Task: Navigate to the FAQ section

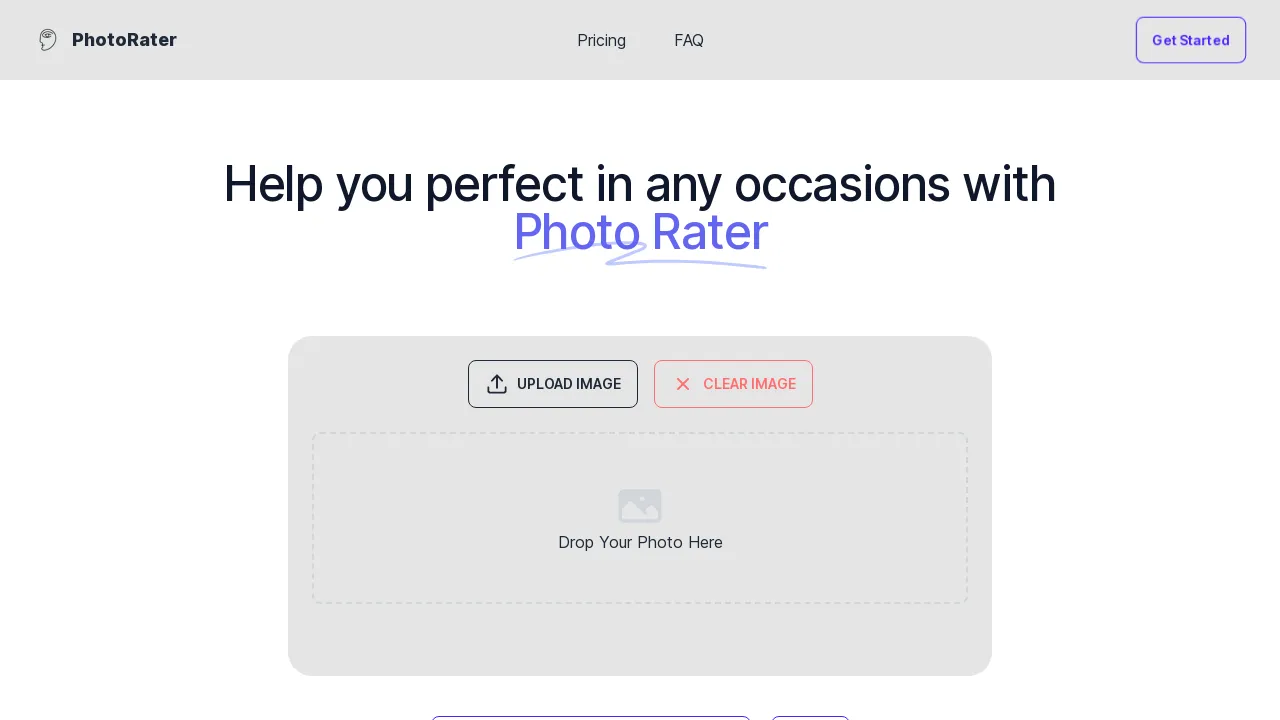Action: pos(689,40)
